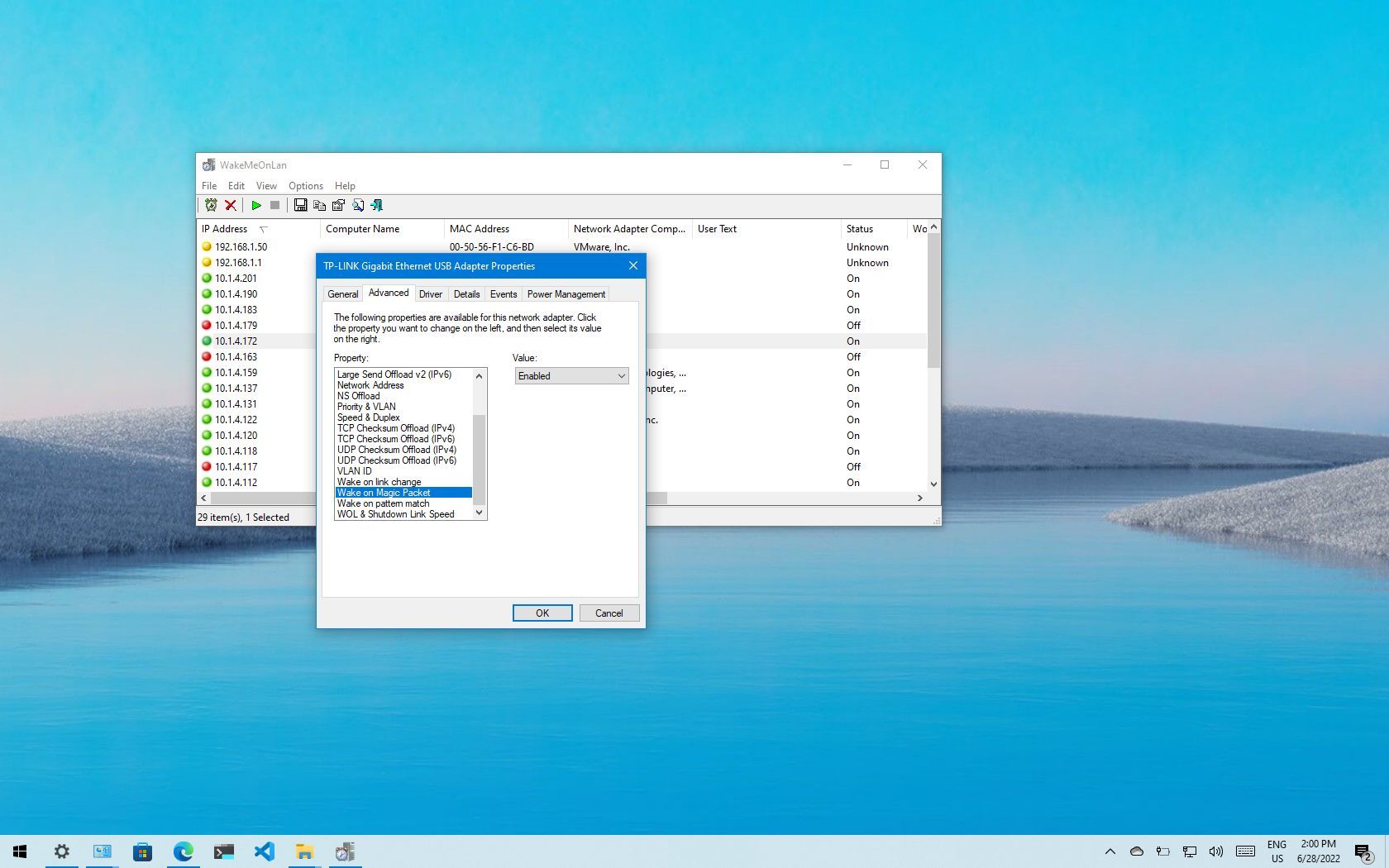Open Properties via the toolbar properties icon

pyautogui.click(x=340, y=205)
